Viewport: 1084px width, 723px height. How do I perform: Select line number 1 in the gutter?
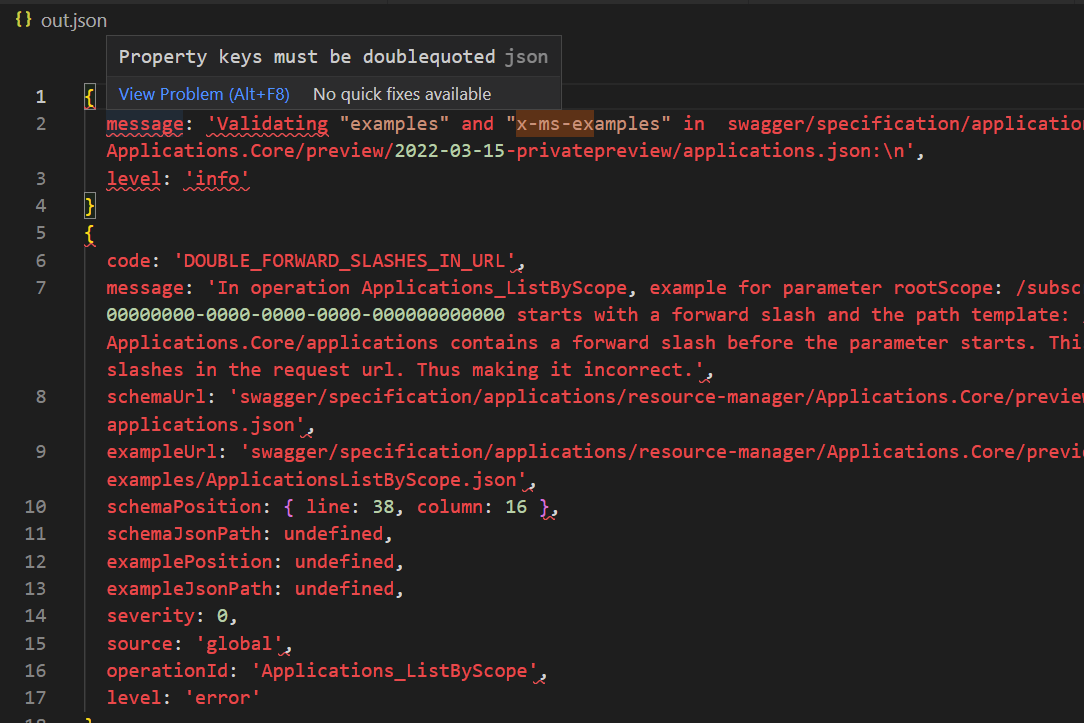tap(40, 96)
